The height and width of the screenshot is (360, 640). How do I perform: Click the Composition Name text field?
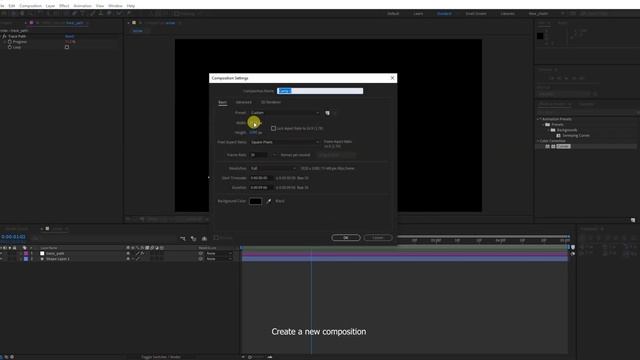pyautogui.click(x=320, y=91)
